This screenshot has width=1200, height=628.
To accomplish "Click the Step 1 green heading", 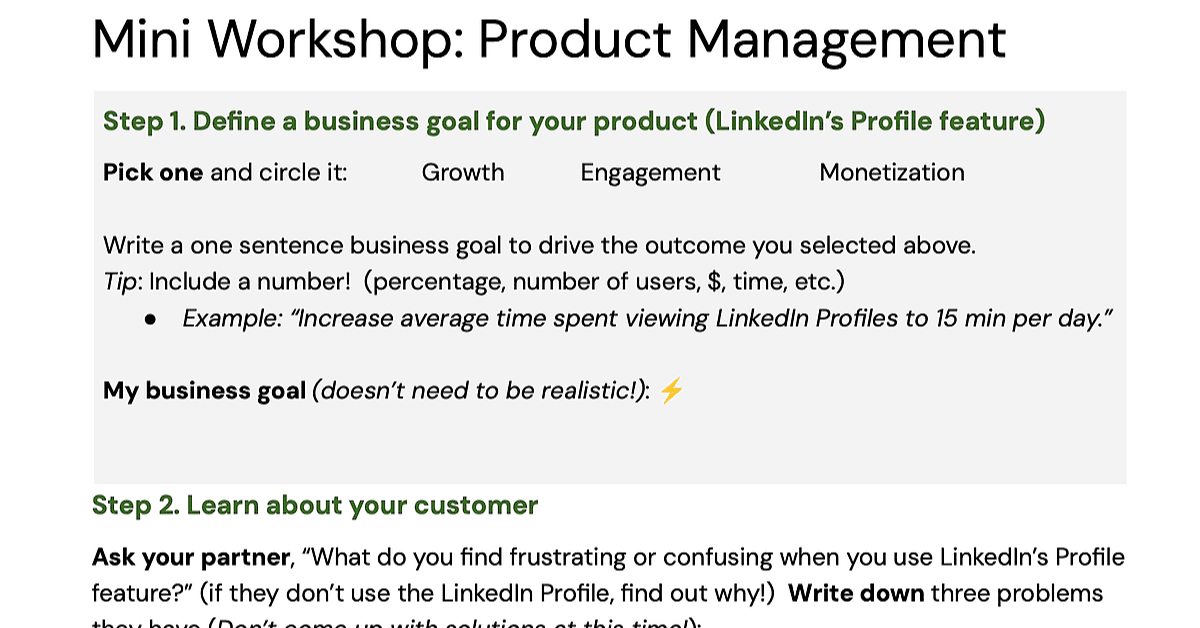I will pyautogui.click(x=574, y=122).
